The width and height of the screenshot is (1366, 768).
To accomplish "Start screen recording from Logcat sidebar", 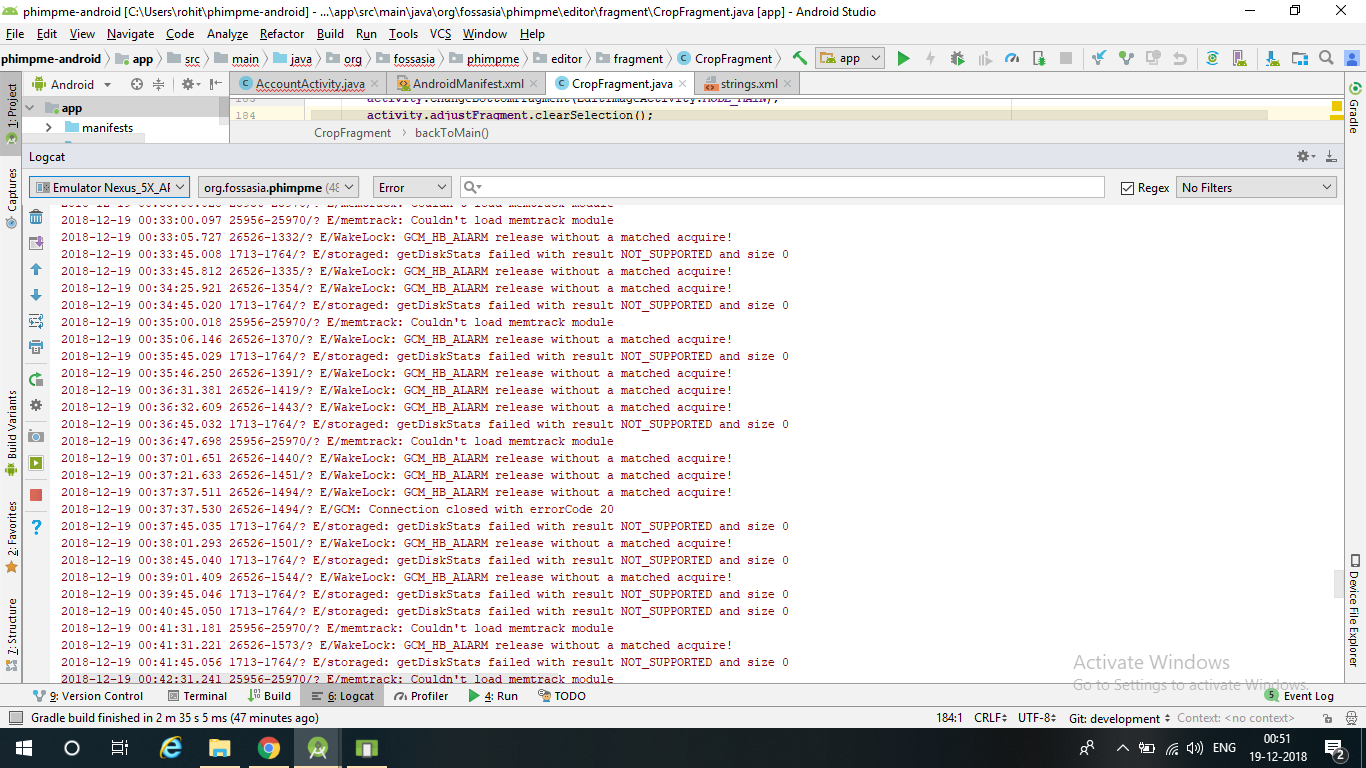I will click(36, 463).
